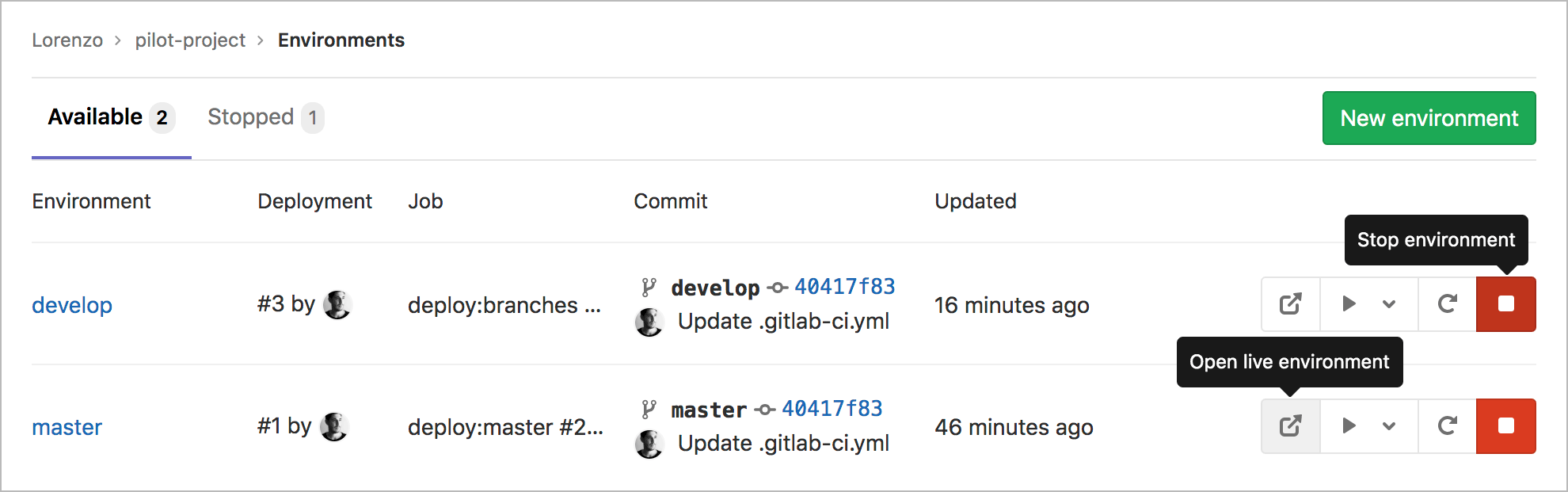Open commit 40417f83 in develop row
This screenshot has height=492, width=1568.
(x=845, y=287)
